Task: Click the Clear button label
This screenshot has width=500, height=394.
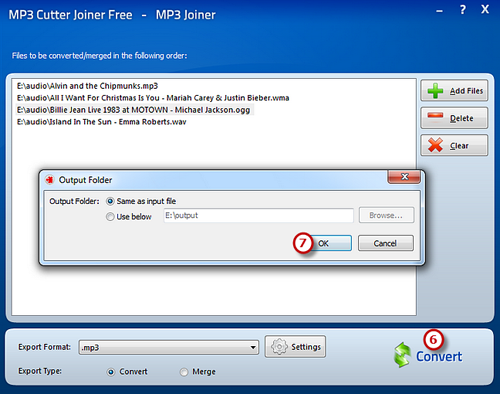Action: 459,146
